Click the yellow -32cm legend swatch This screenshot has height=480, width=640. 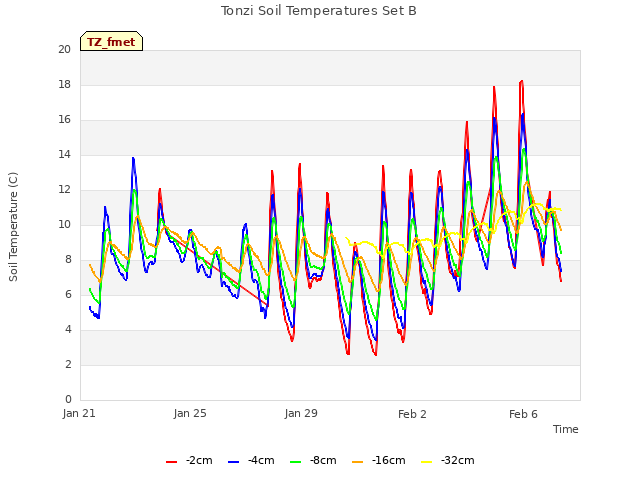pos(427,462)
